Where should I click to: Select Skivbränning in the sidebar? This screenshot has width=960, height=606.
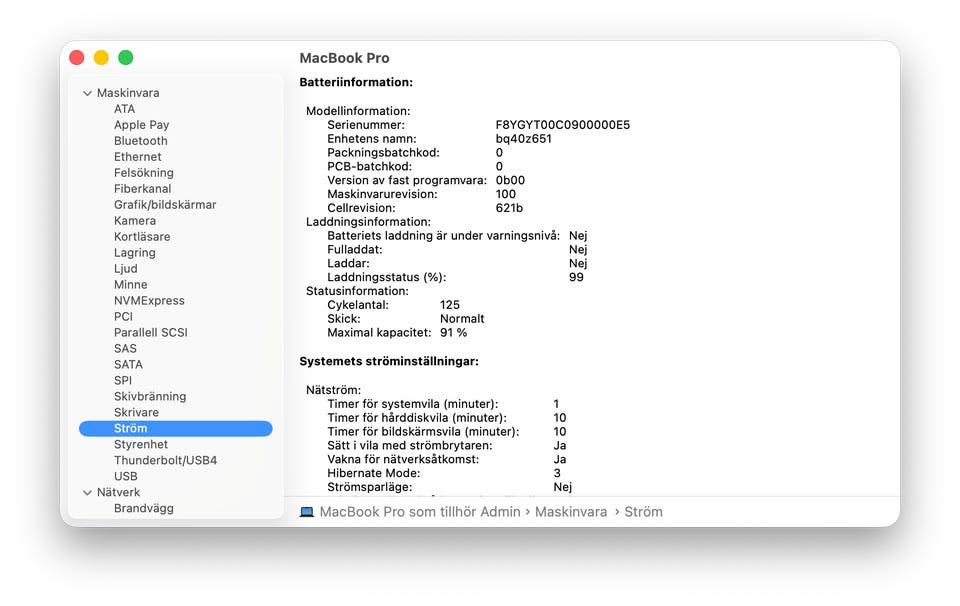(150, 397)
